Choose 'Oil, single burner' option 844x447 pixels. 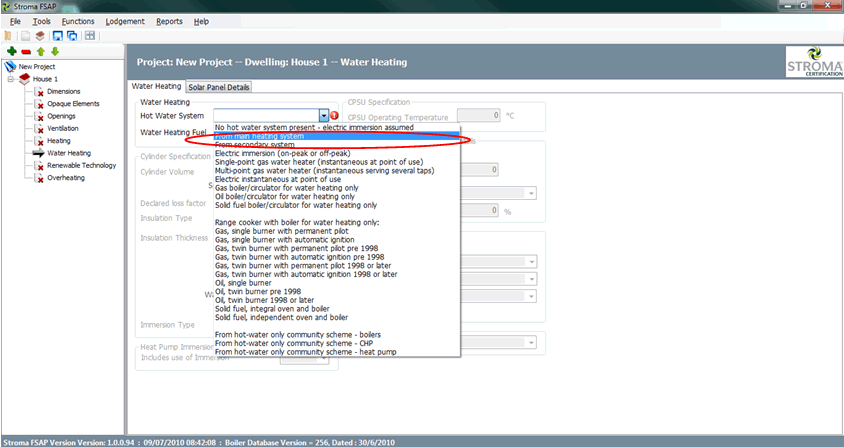coord(337,283)
